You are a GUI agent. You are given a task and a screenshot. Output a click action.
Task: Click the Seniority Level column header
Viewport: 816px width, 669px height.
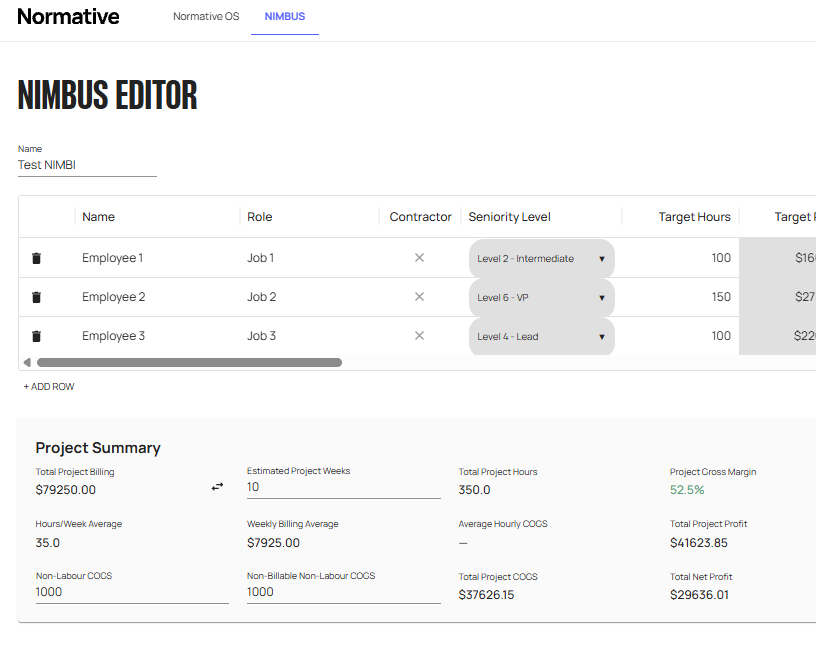pos(509,217)
